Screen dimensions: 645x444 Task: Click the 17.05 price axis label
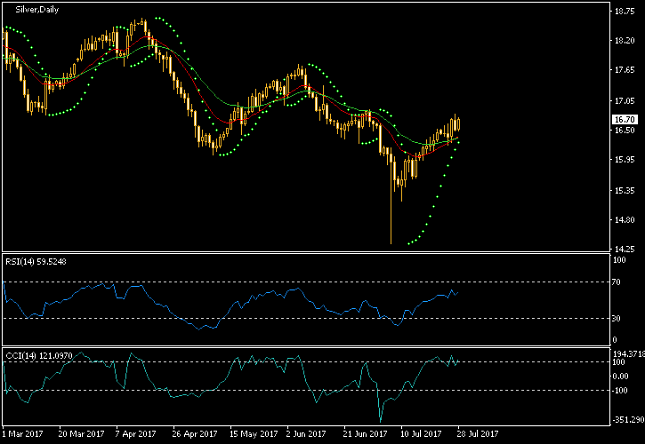pyautogui.click(x=624, y=101)
